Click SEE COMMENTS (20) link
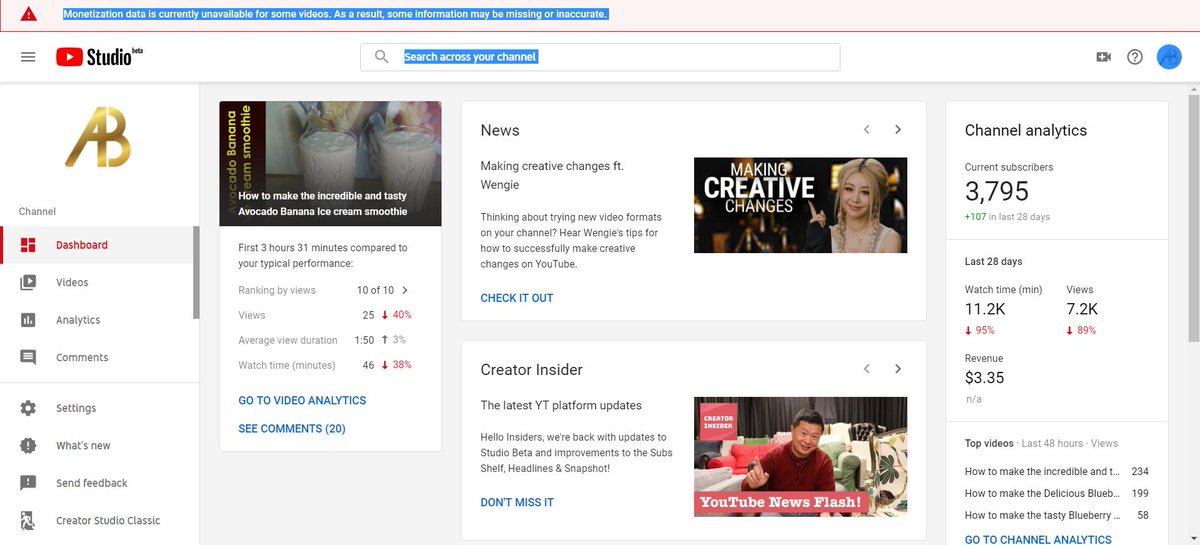Image resolution: width=1200 pixels, height=545 pixels. tap(292, 428)
